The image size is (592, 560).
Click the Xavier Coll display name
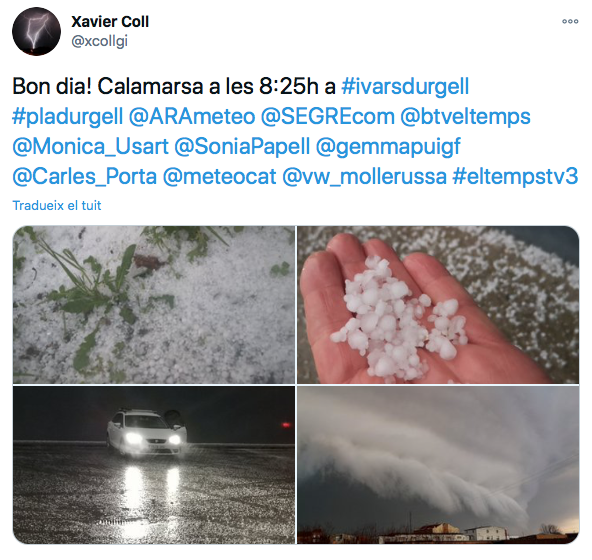pyautogui.click(x=110, y=22)
